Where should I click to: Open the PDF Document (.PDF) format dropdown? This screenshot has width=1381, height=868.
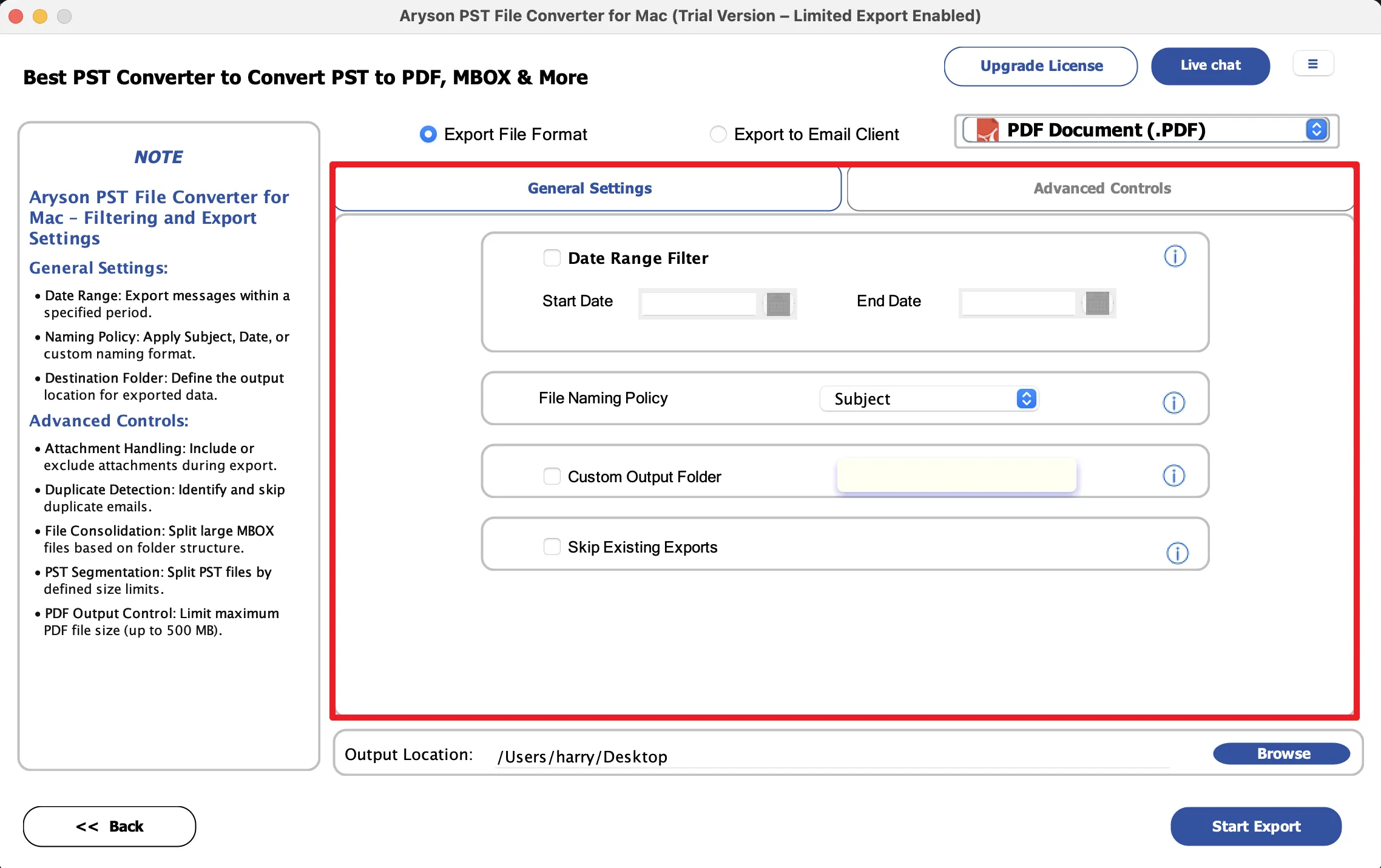coord(1146,130)
